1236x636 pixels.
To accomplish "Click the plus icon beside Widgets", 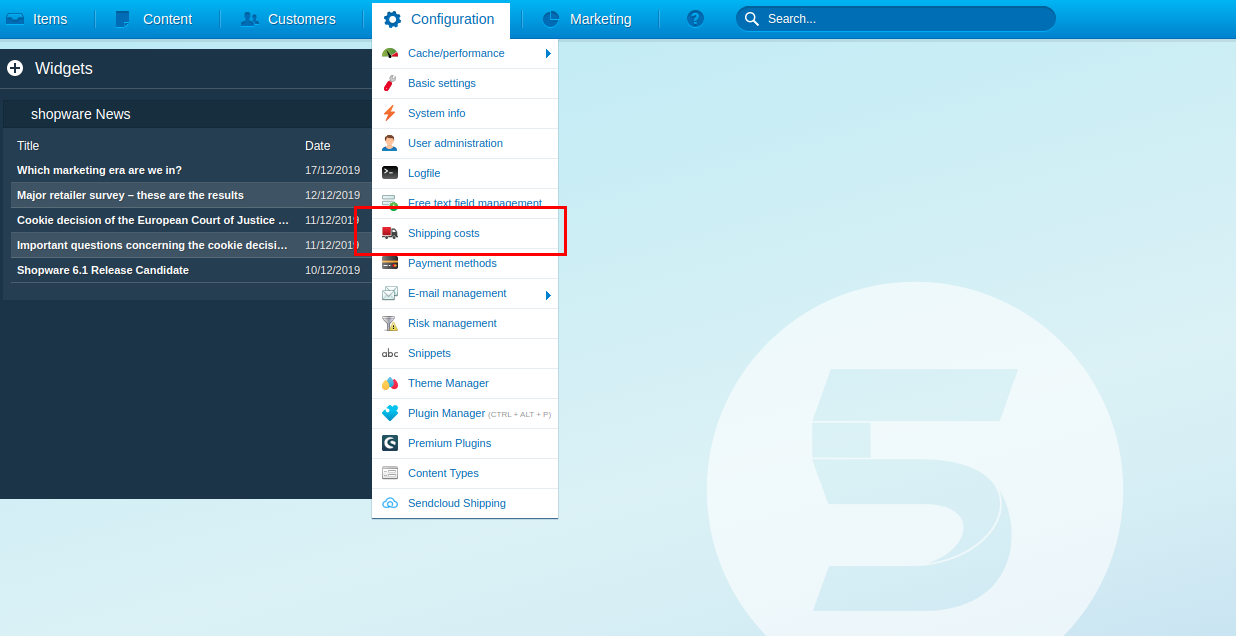I will tap(15, 68).
